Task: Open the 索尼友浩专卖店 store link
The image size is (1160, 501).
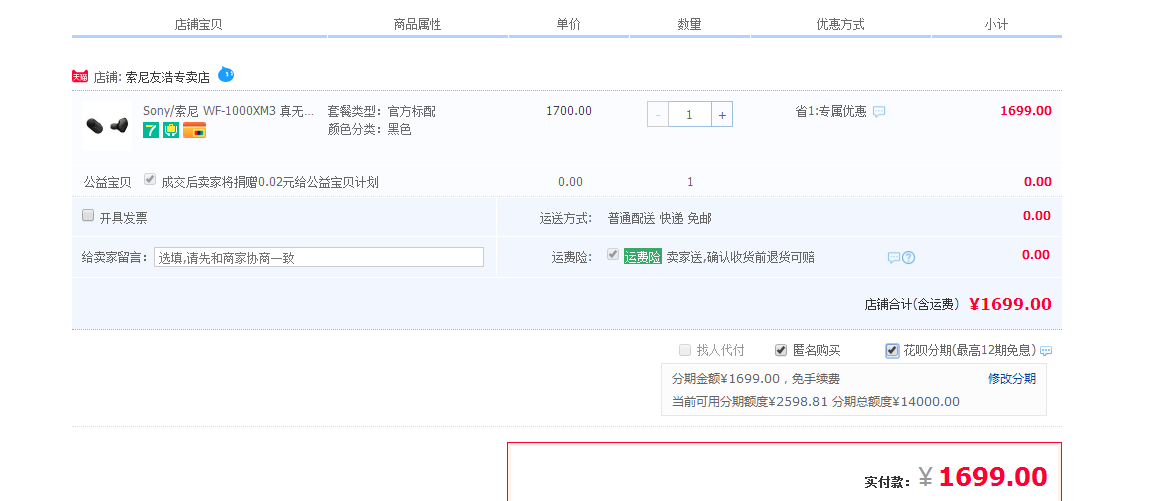Action: tap(168, 76)
